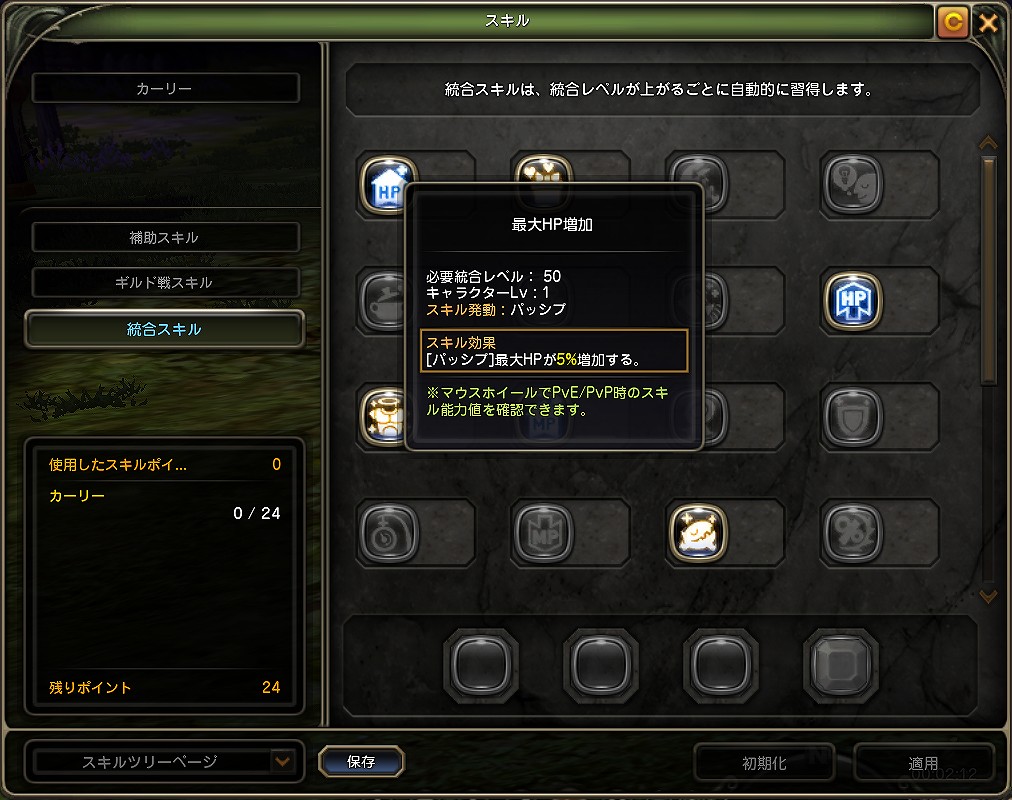Click the 初期化 reset button
The height and width of the screenshot is (800, 1012).
[x=764, y=763]
